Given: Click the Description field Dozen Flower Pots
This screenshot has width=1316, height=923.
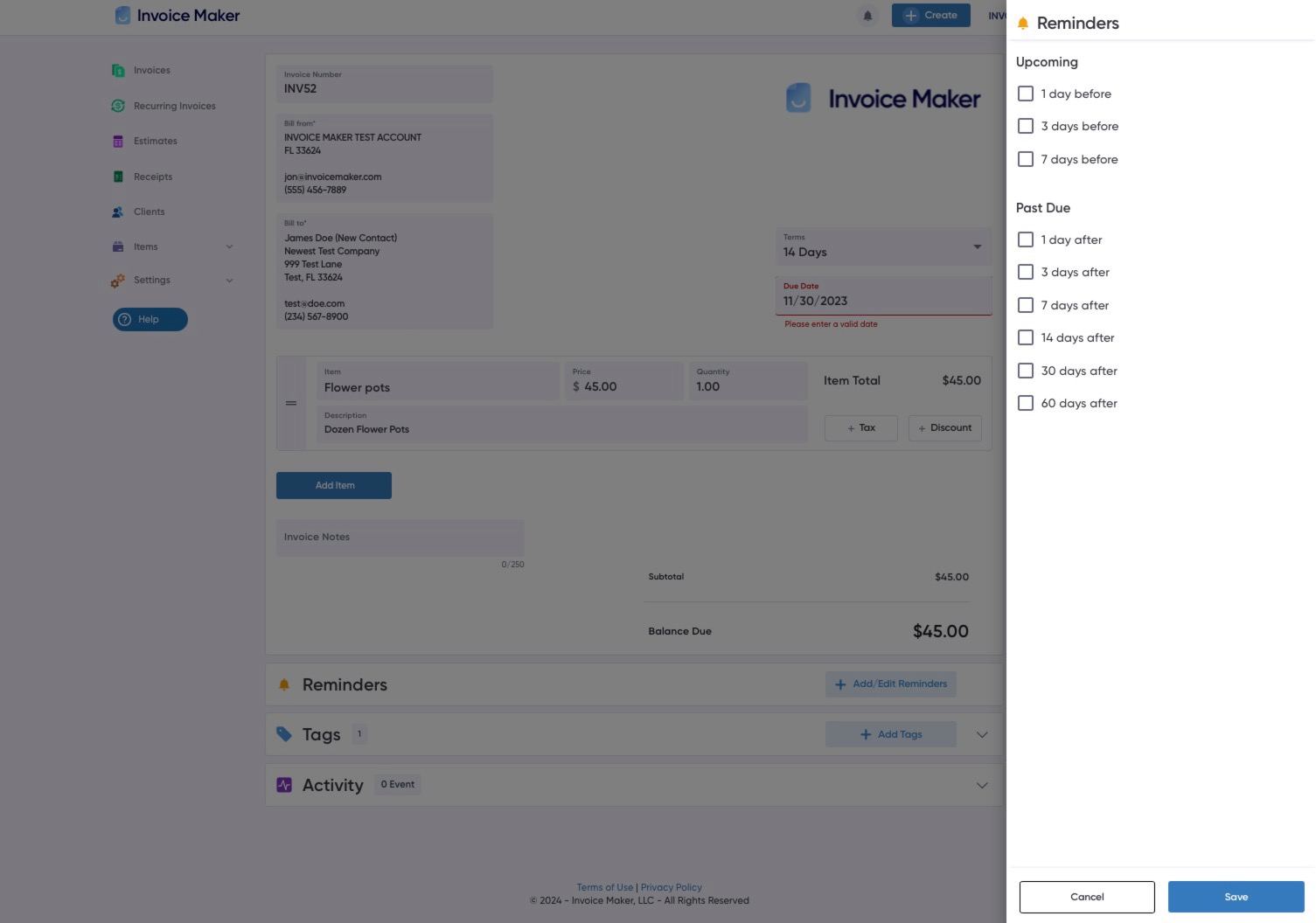Looking at the screenshot, I should click(561, 424).
